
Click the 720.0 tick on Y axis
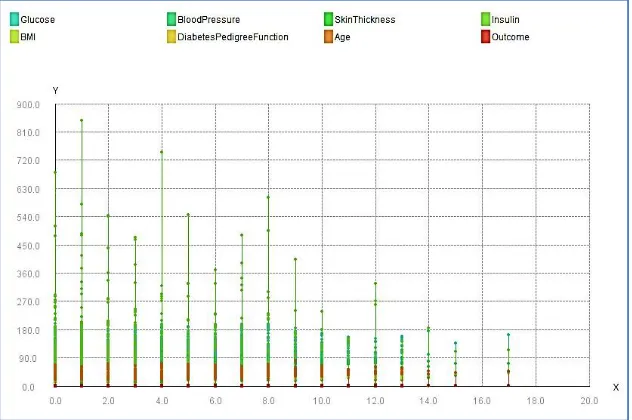tap(28, 161)
